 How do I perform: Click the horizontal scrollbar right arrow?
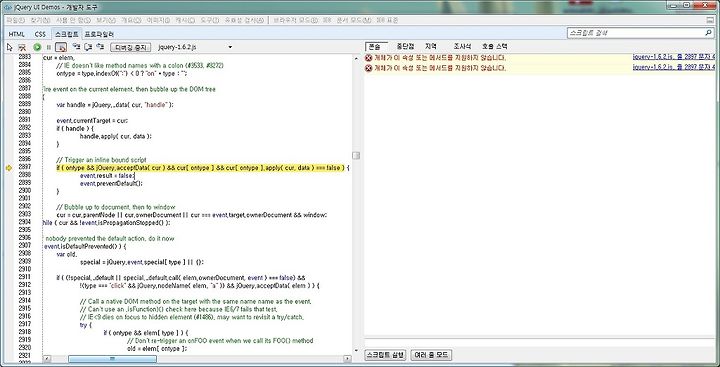pyautogui.click(x=347, y=359)
